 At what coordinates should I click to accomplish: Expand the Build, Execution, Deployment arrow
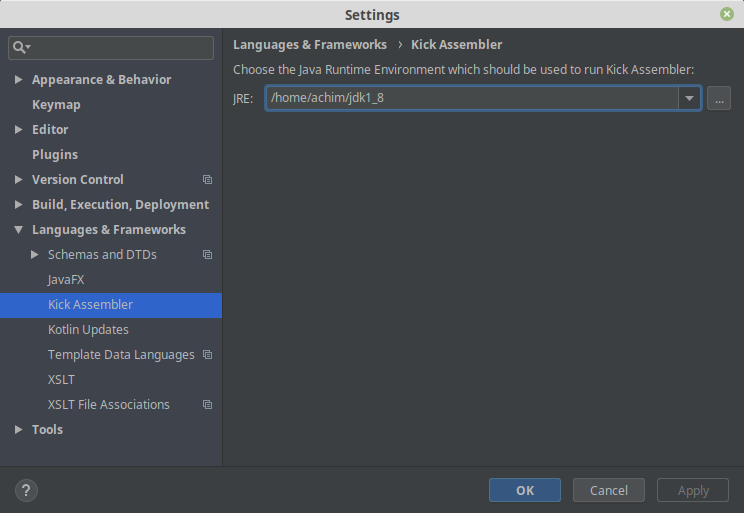point(18,205)
